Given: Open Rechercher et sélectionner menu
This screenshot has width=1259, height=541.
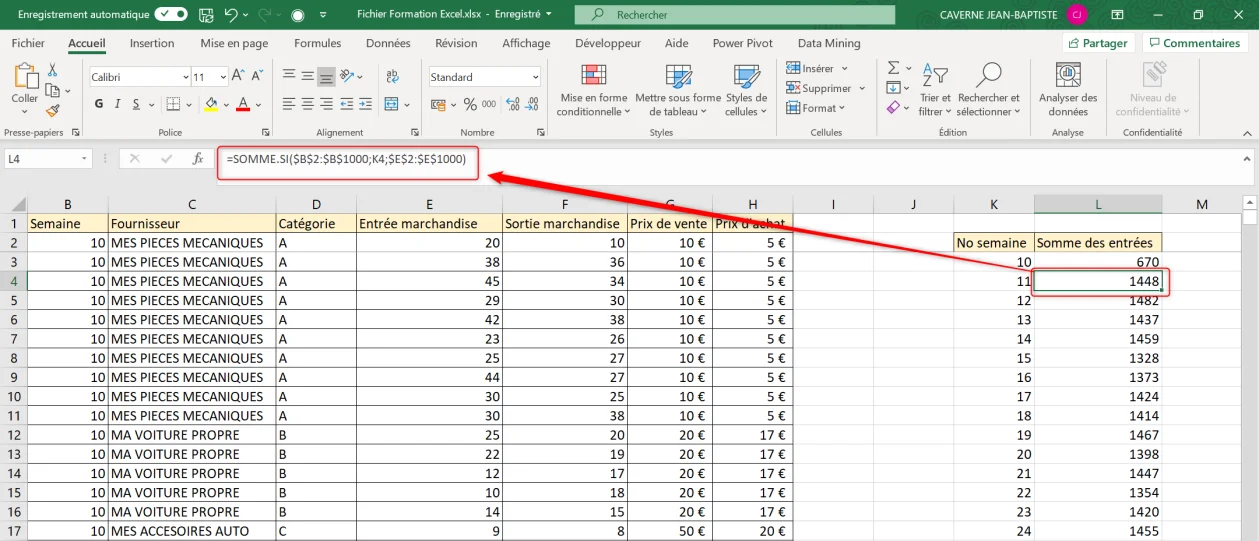Looking at the screenshot, I should pos(988,90).
